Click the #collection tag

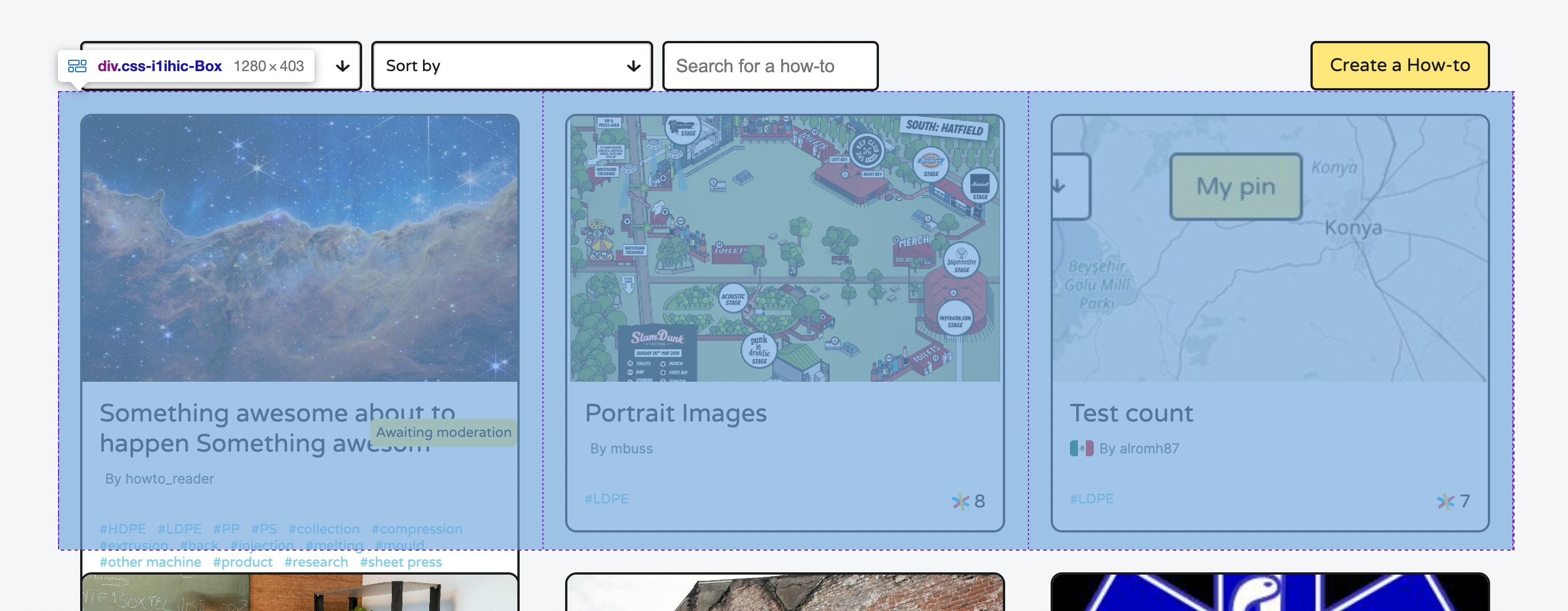pyautogui.click(x=323, y=529)
